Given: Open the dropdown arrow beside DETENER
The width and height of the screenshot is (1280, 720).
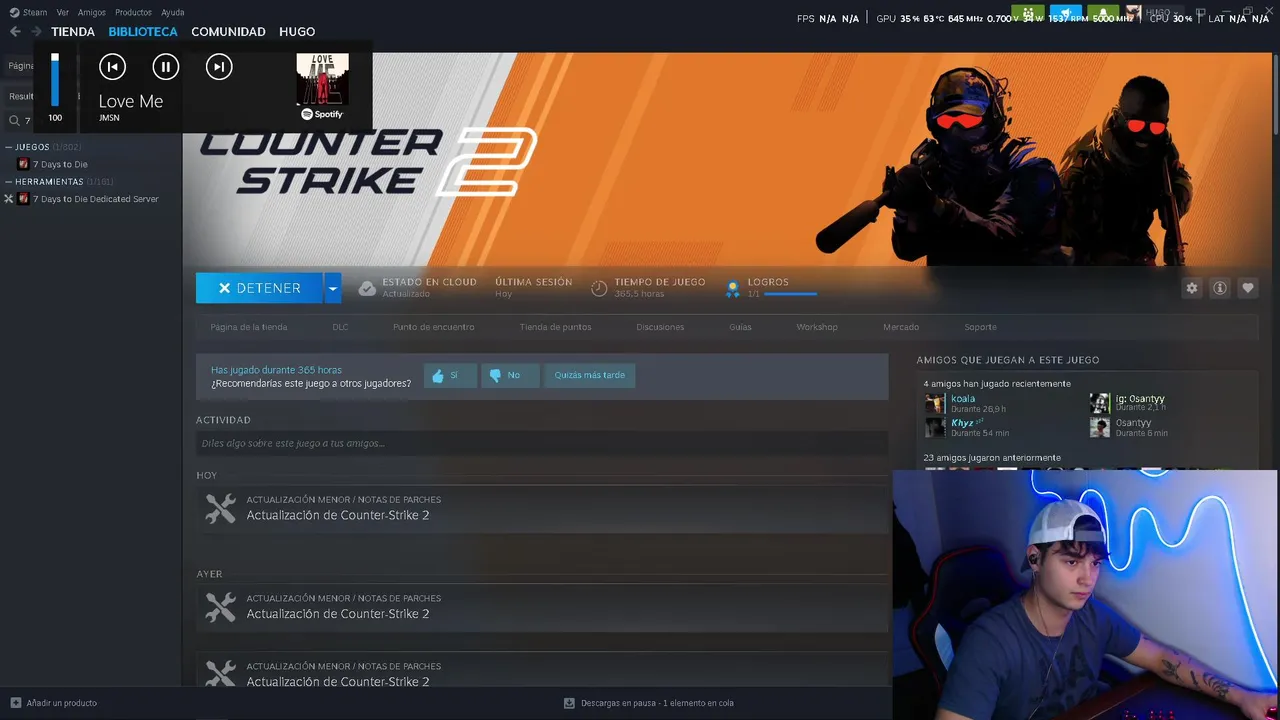Looking at the screenshot, I should click(x=333, y=288).
